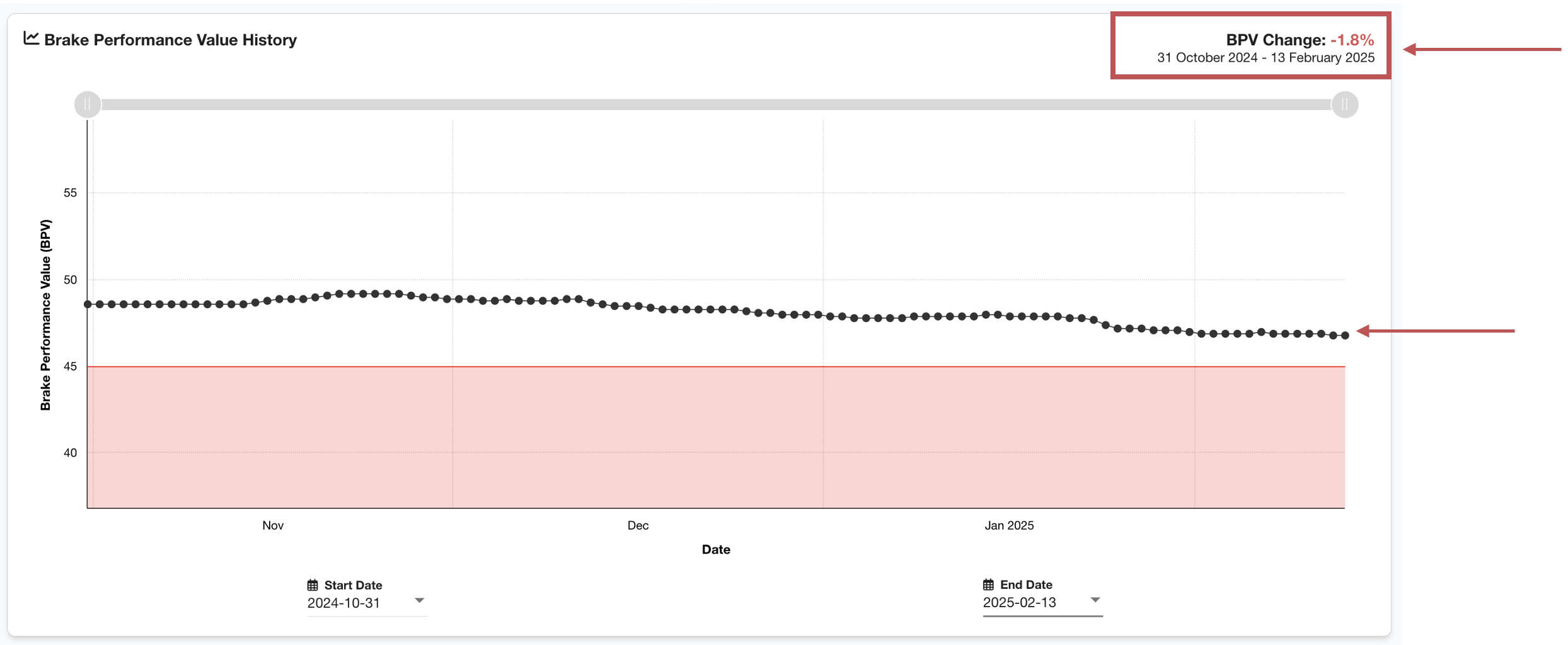Image resolution: width=1568 pixels, height=645 pixels.
Task: Click the Dec label on the date axis
Action: pyautogui.click(x=638, y=525)
